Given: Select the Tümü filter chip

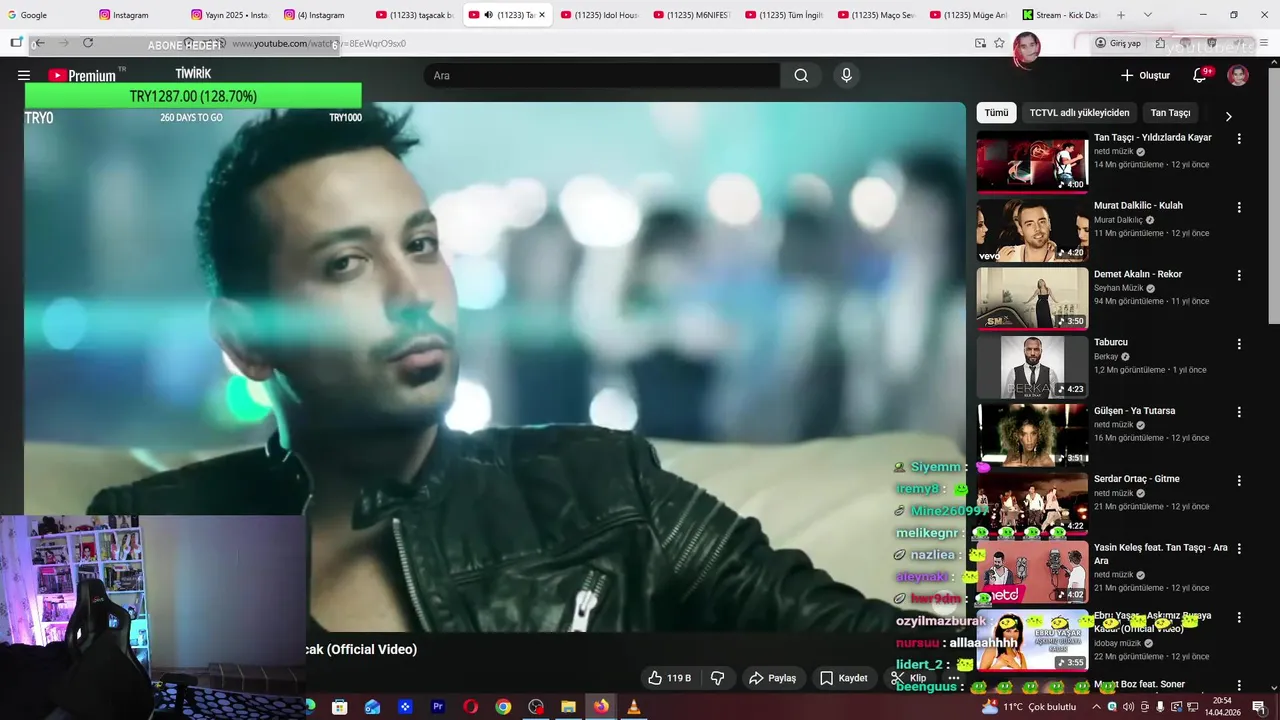Looking at the screenshot, I should [996, 113].
